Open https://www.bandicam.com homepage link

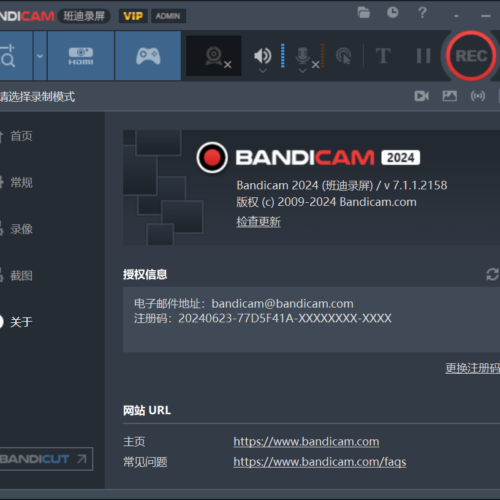306,442
